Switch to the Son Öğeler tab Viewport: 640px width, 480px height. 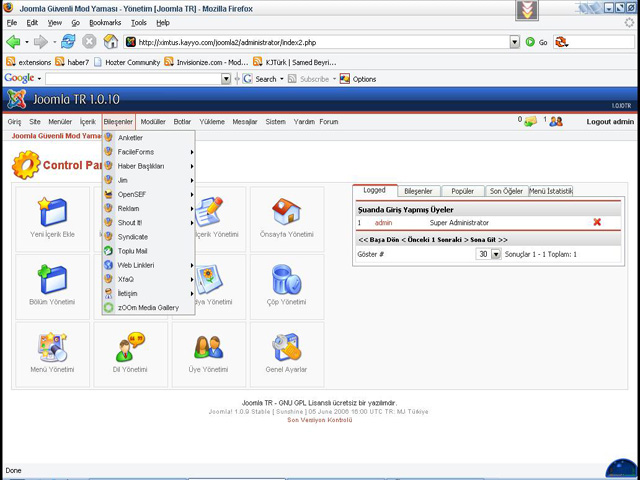[x=506, y=191]
